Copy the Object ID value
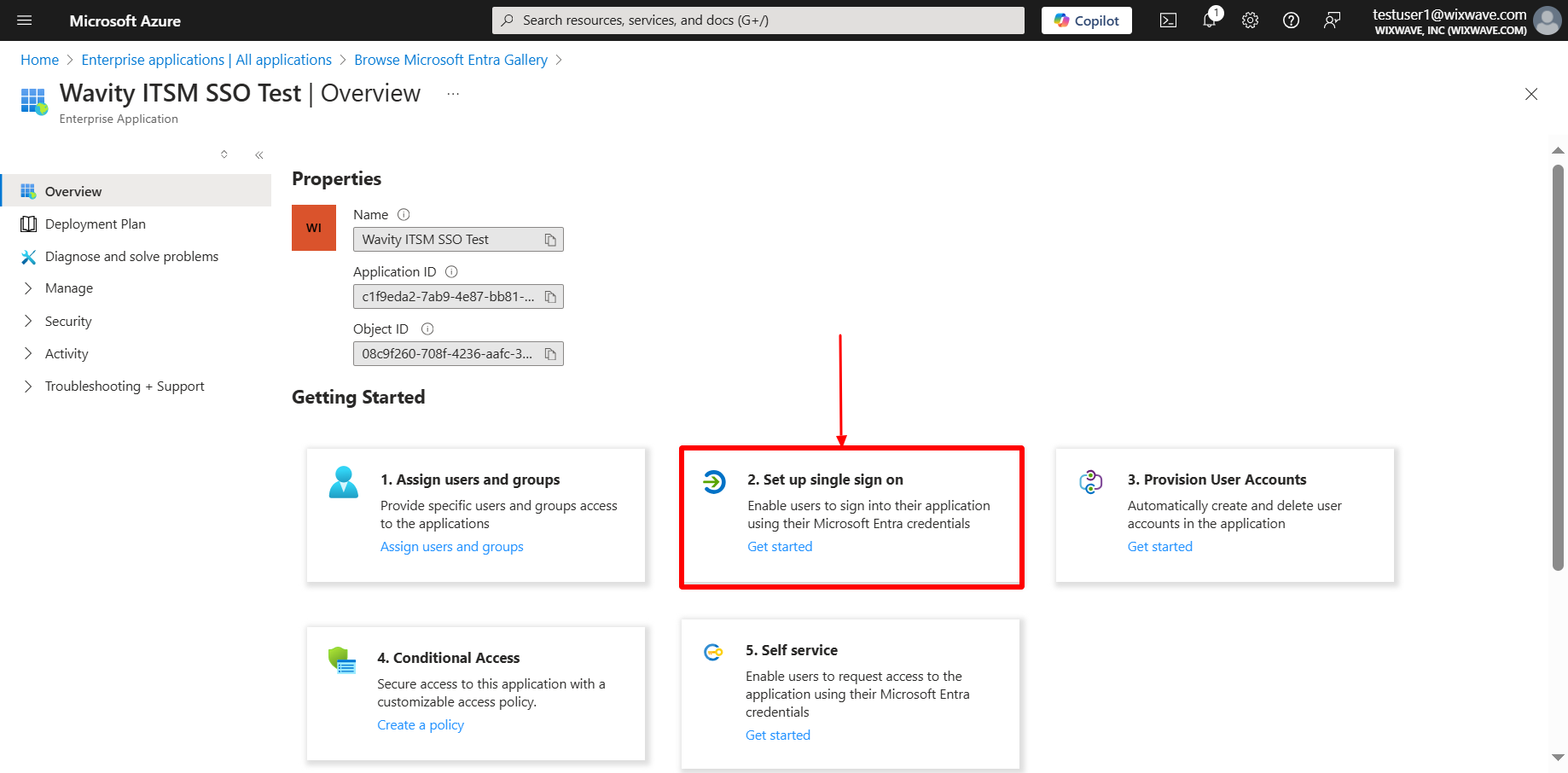The width and height of the screenshot is (1568, 773). click(550, 354)
